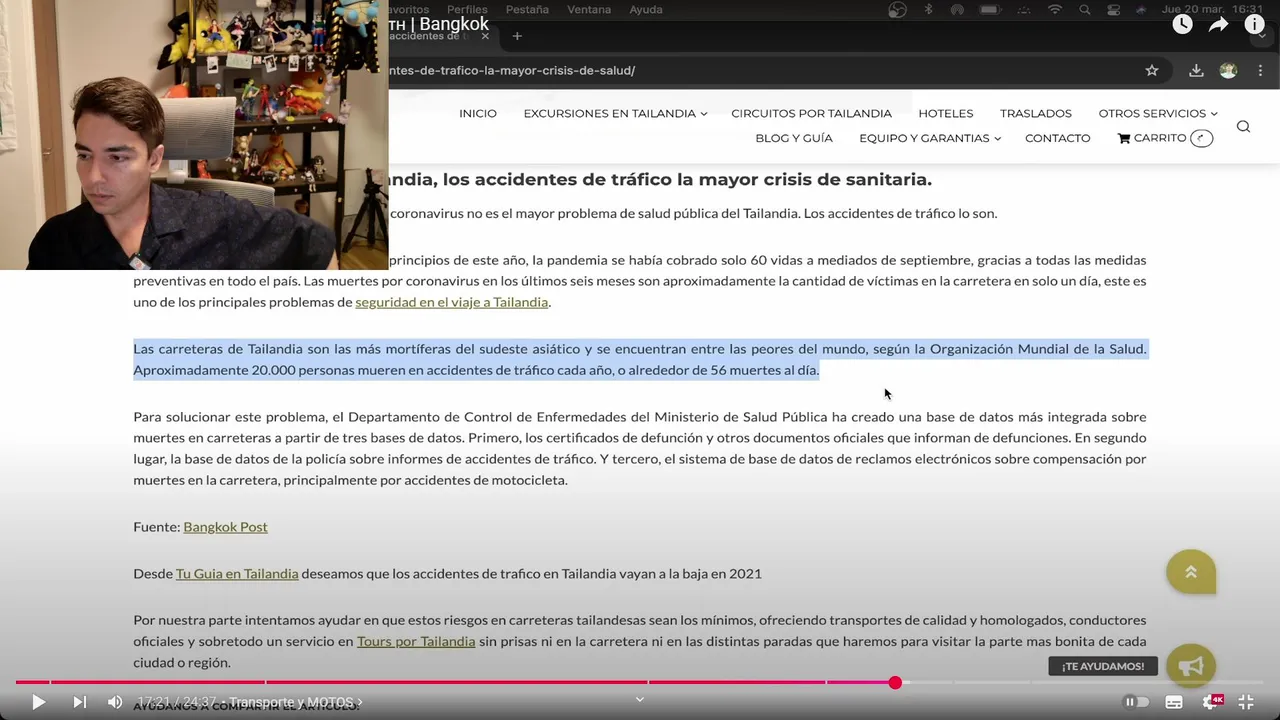Collapse player controls chevron above chapter
Image resolution: width=1280 pixels, height=720 pixels.
pyautogui.click(x=640, y=699)
